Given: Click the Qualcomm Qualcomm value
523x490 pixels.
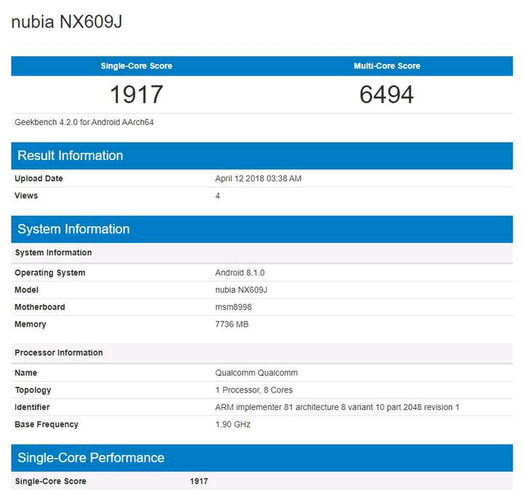Looking at the screenshot, I should click(x=256, y=373).
